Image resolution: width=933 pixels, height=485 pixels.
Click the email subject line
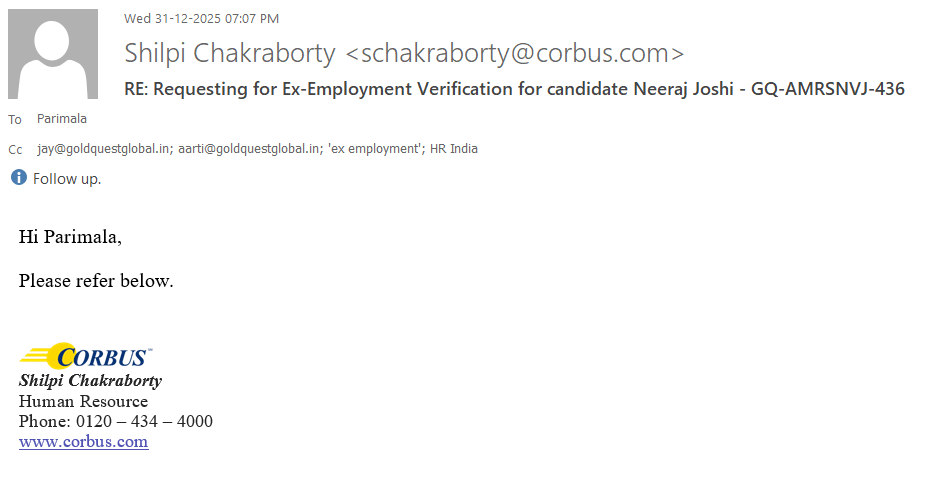coord(514,89)
